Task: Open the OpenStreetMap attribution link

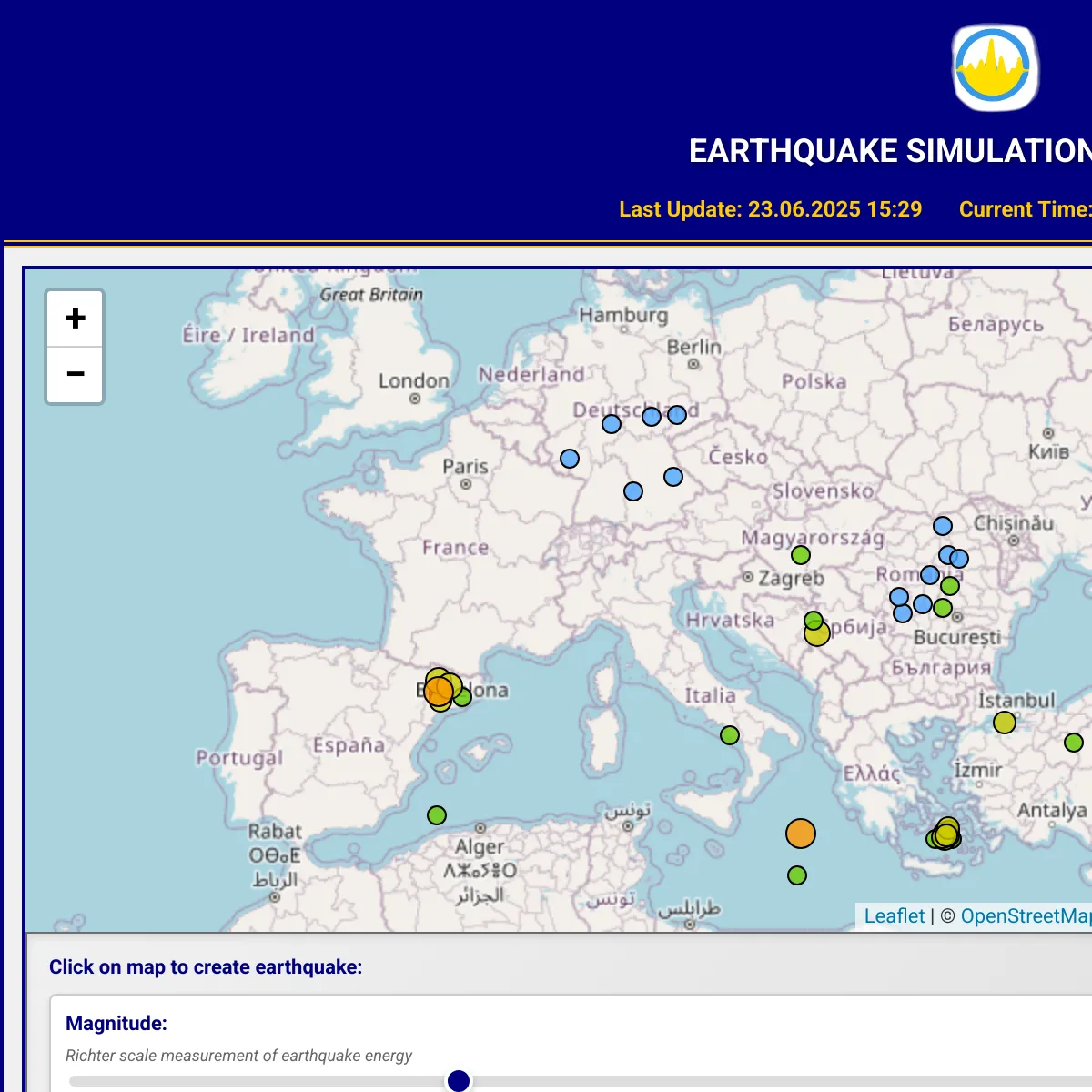Action: [1026, 915]
